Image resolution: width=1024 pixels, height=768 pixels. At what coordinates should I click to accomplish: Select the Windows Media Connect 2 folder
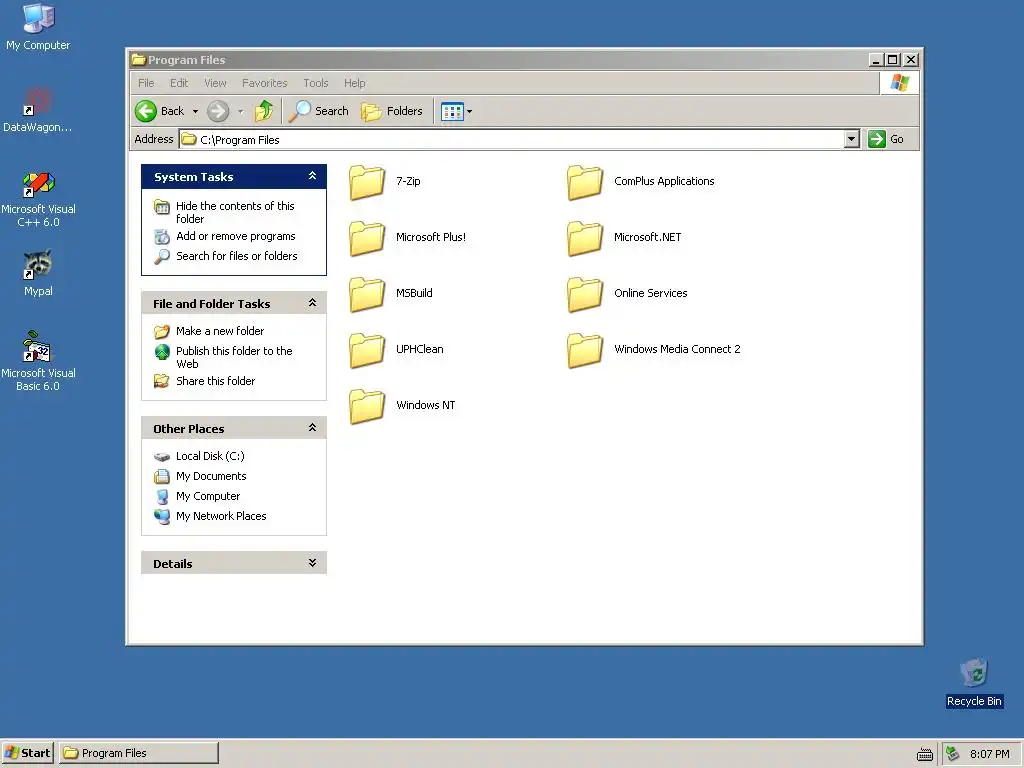click(585, 350)
